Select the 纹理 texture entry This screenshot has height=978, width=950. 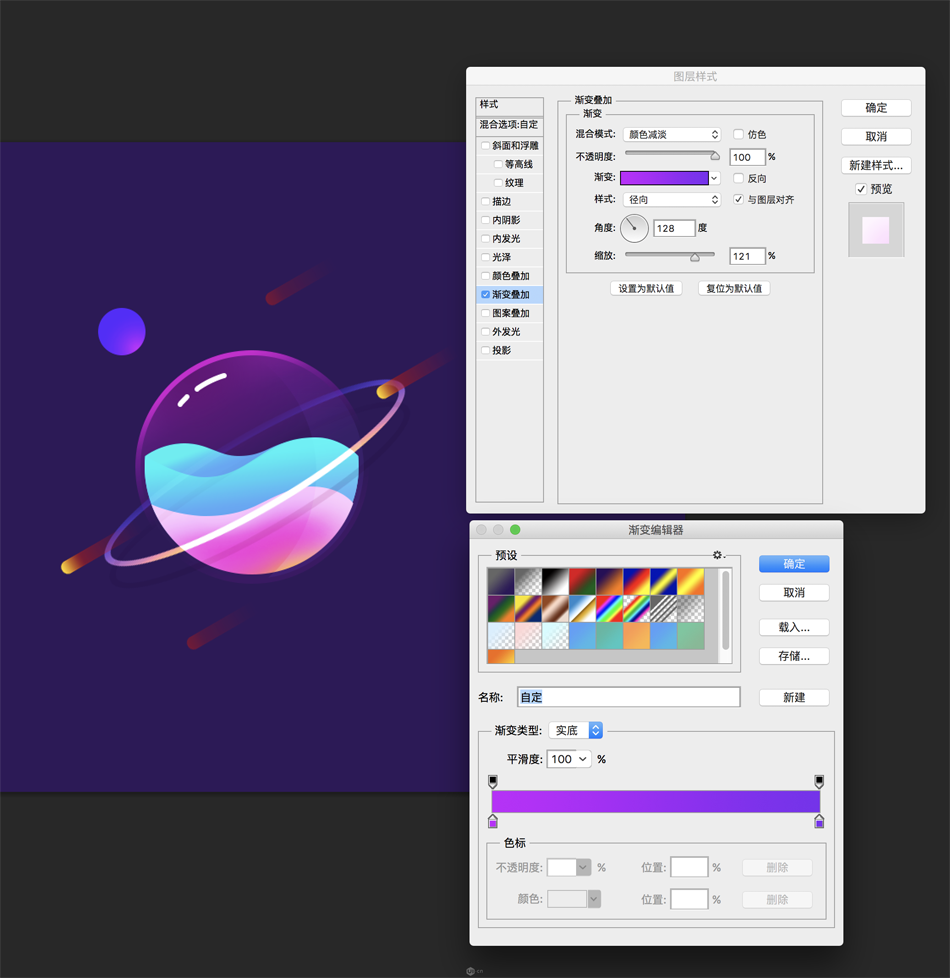point(509,183)
